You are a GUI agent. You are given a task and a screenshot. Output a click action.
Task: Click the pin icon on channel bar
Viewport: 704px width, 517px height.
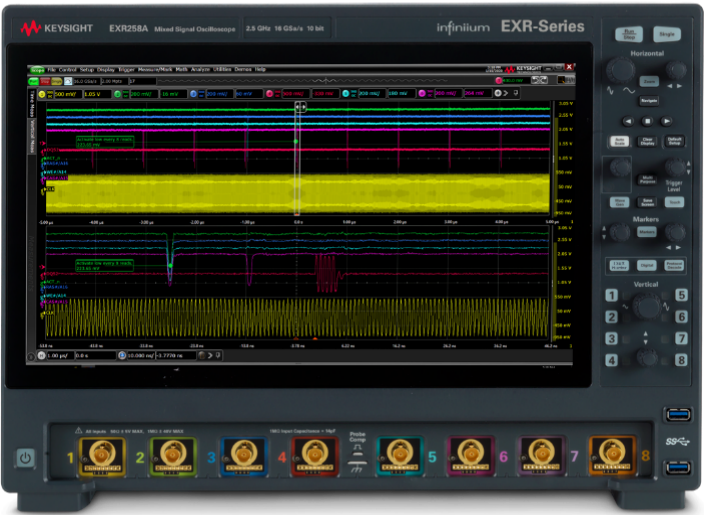516,93
